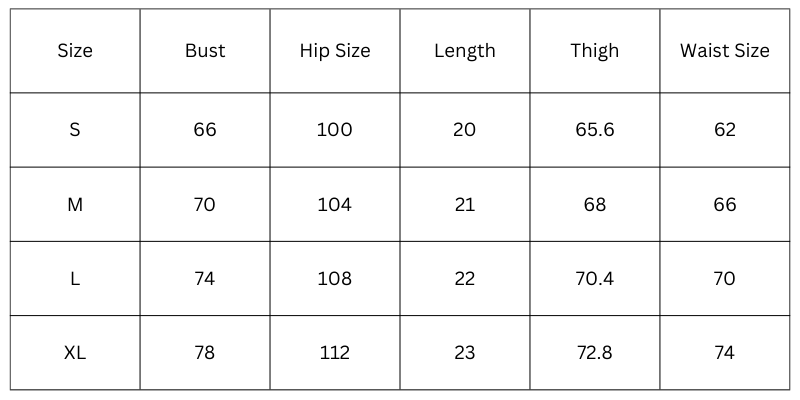
Task: Select the Waist Size header
Action: click(724, 51)
